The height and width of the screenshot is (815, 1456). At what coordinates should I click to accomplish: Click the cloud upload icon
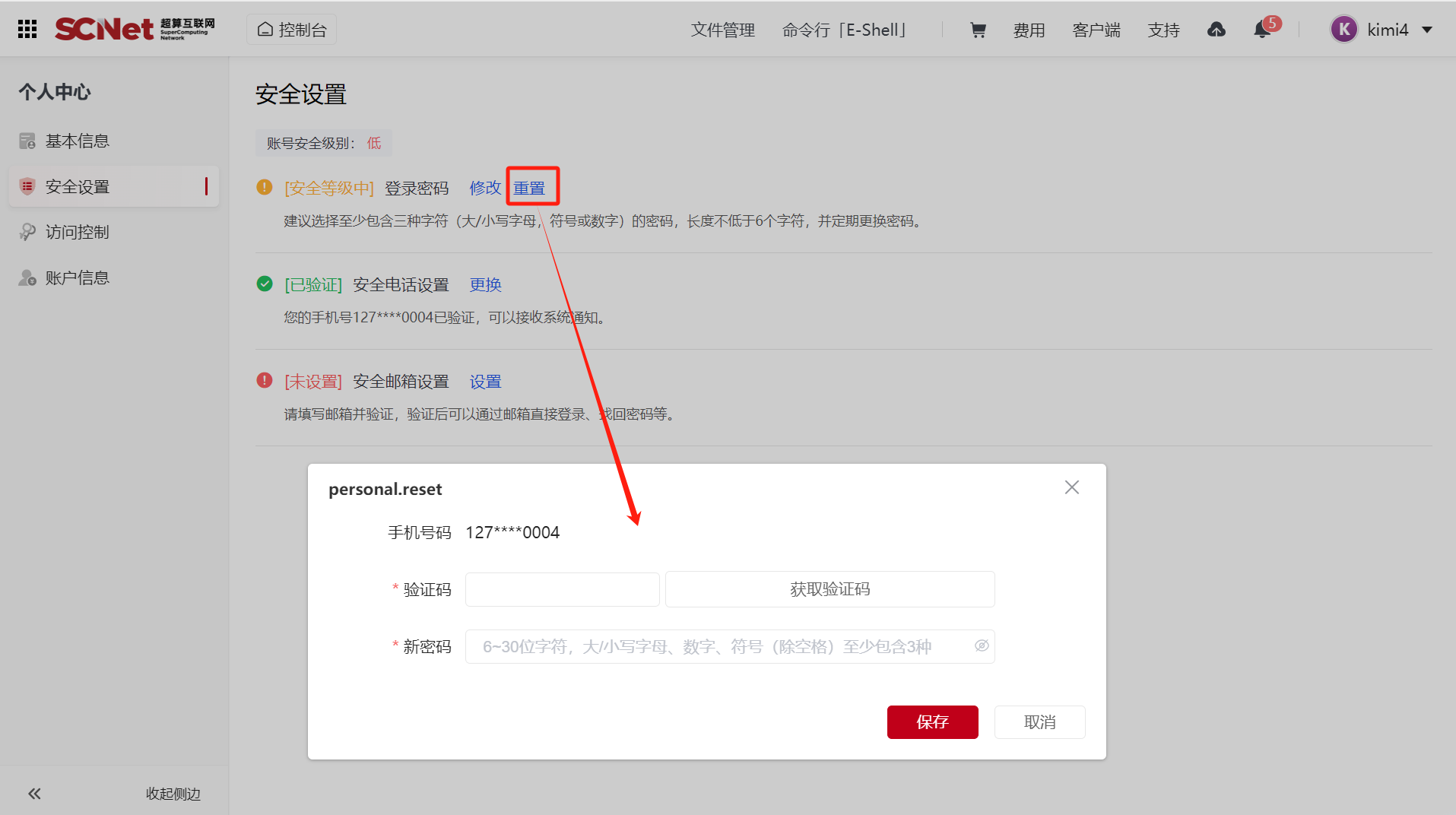1216,30
